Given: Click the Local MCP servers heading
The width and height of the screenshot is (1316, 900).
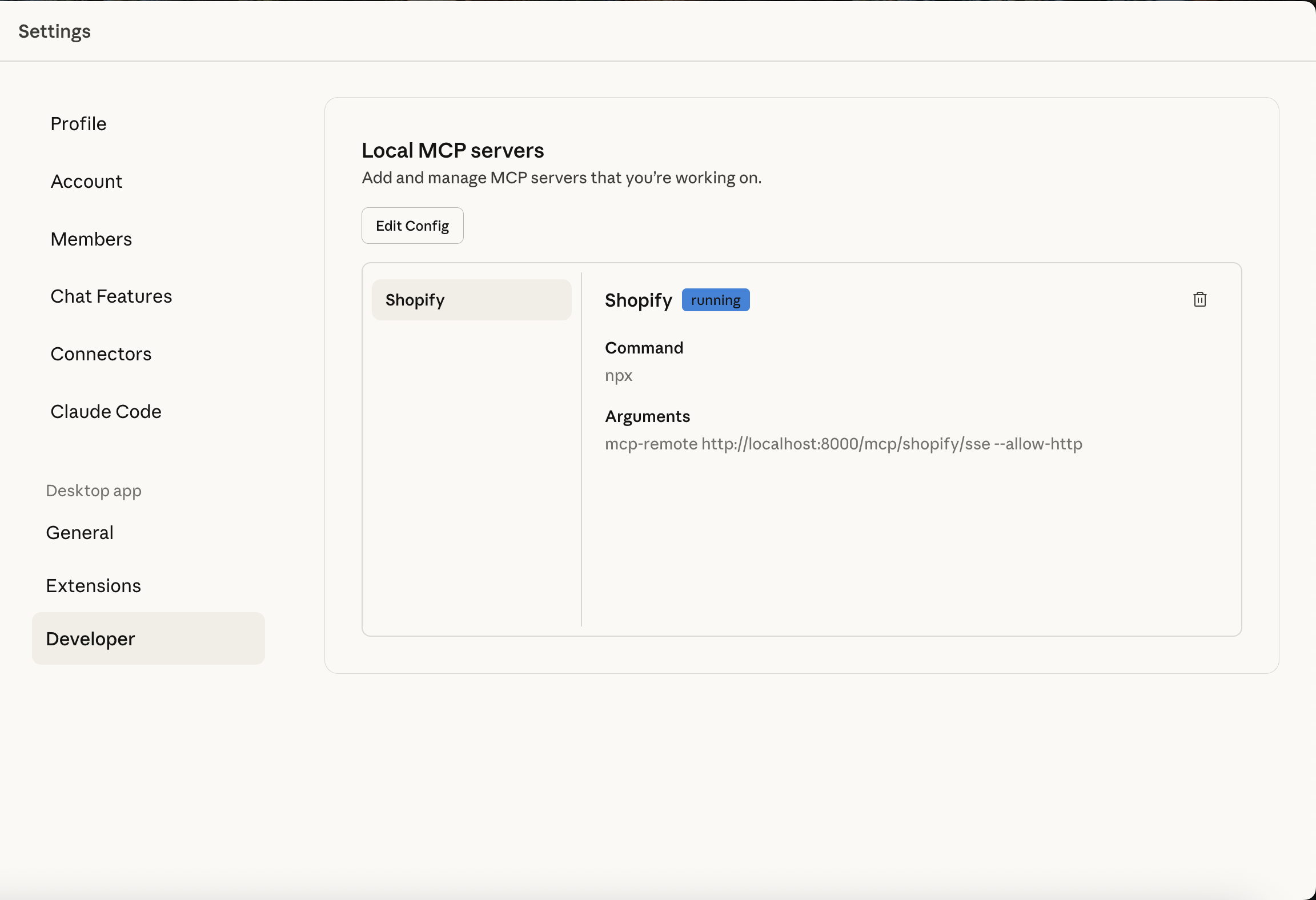Looking at the screenshot, I should tap(452, 150).
